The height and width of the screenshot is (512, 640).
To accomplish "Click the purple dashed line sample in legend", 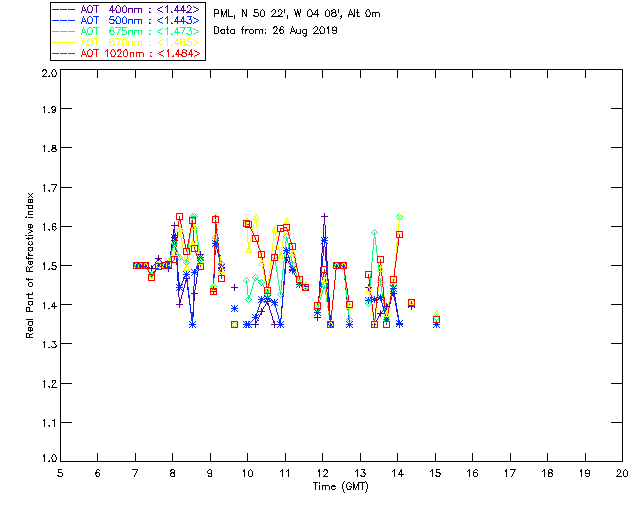I will click(64, 9).
